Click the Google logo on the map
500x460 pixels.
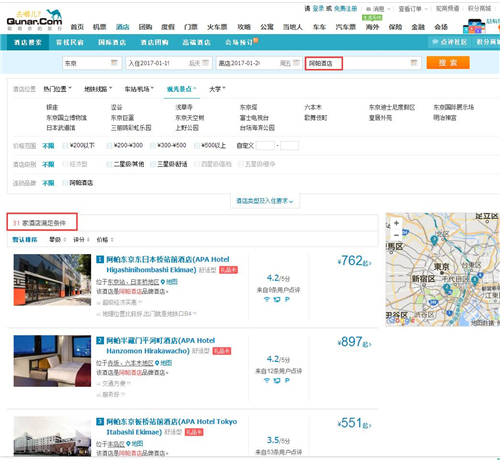(x=401, y=320)
